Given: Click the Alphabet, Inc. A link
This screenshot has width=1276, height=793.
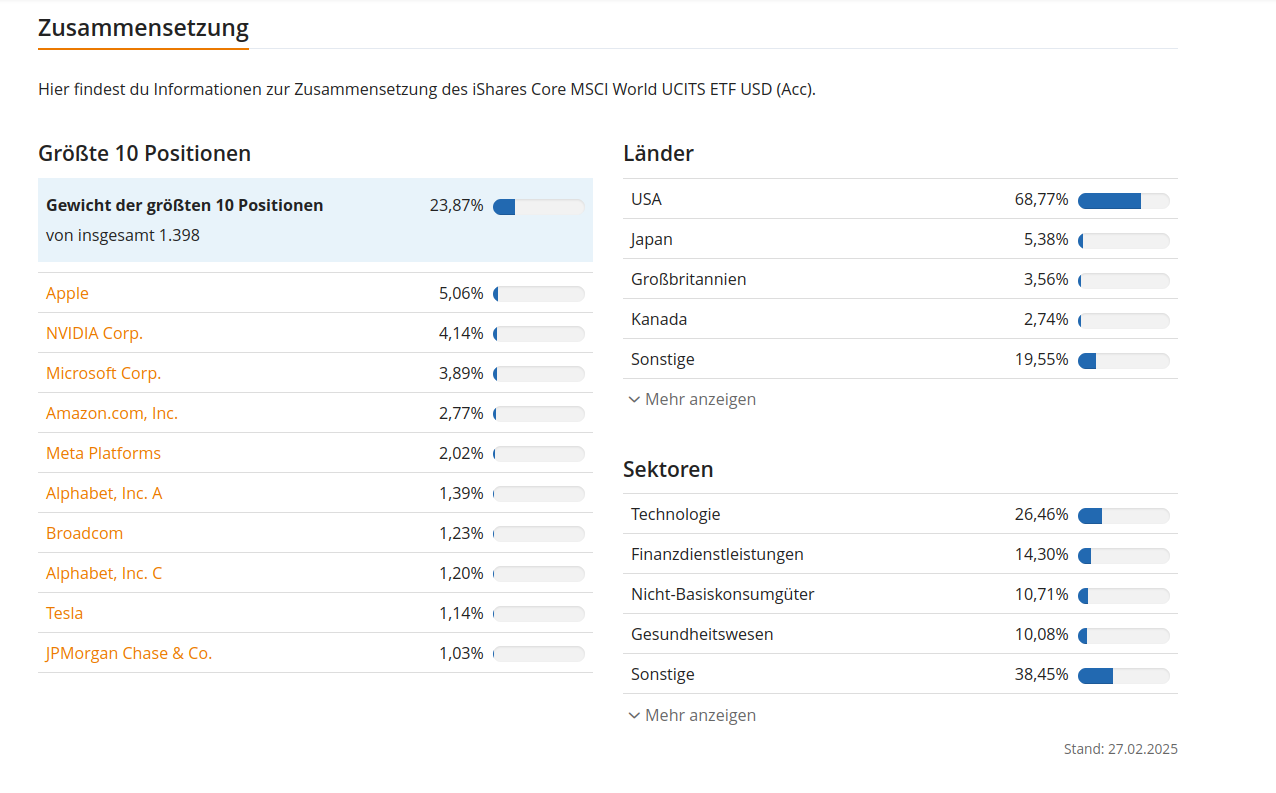Looking at the screenshot, I should (104, 493).
